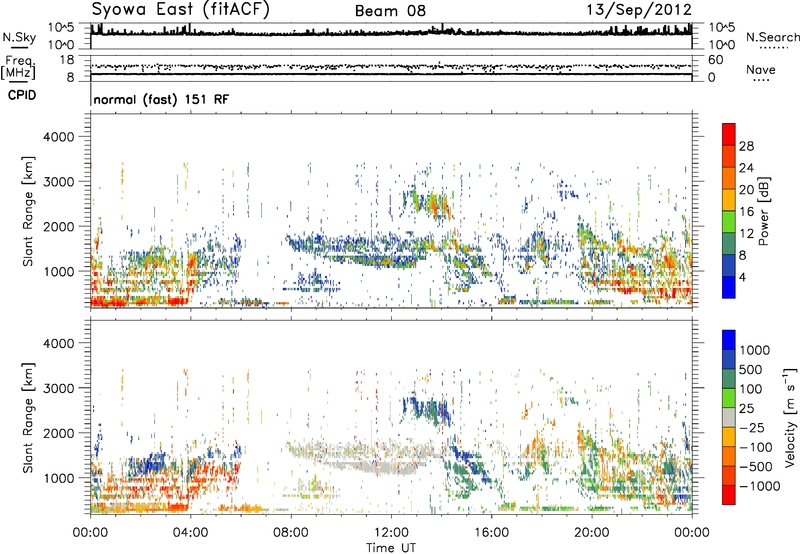Click the "Velocity [m s-1]" color bar title

click(790, 417)
